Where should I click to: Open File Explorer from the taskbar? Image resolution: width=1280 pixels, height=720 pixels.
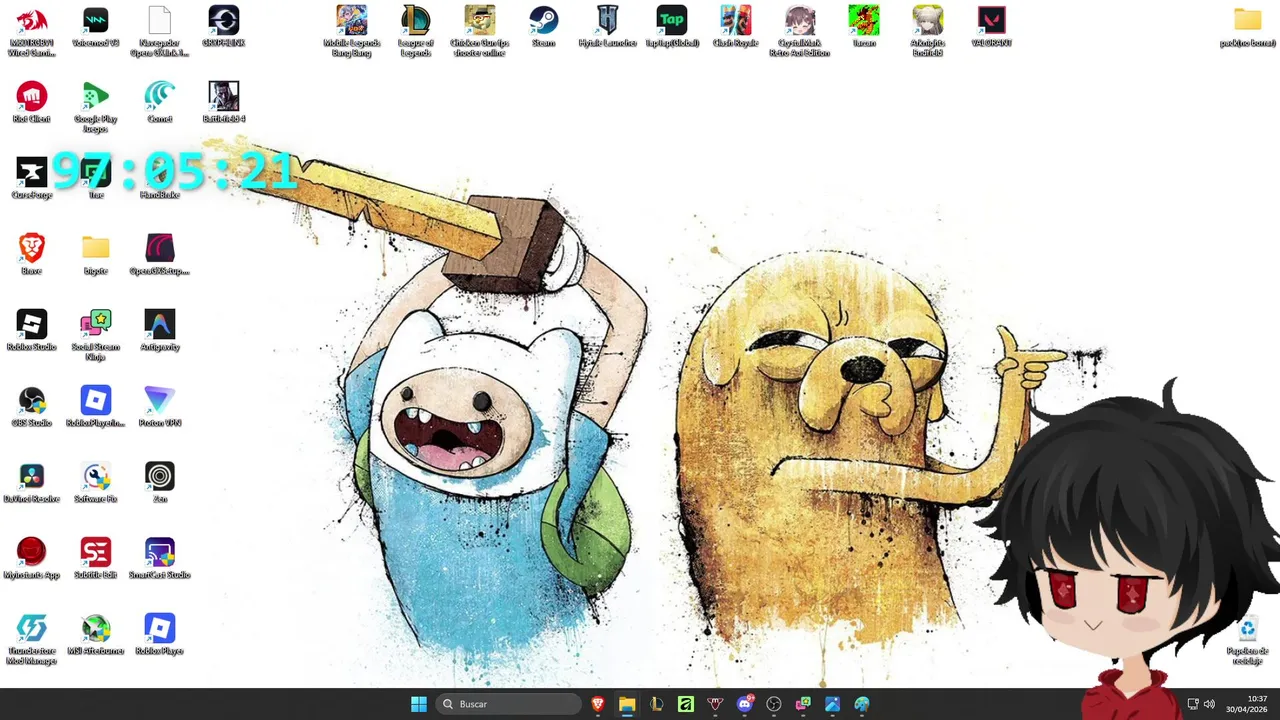coord(627,704)
